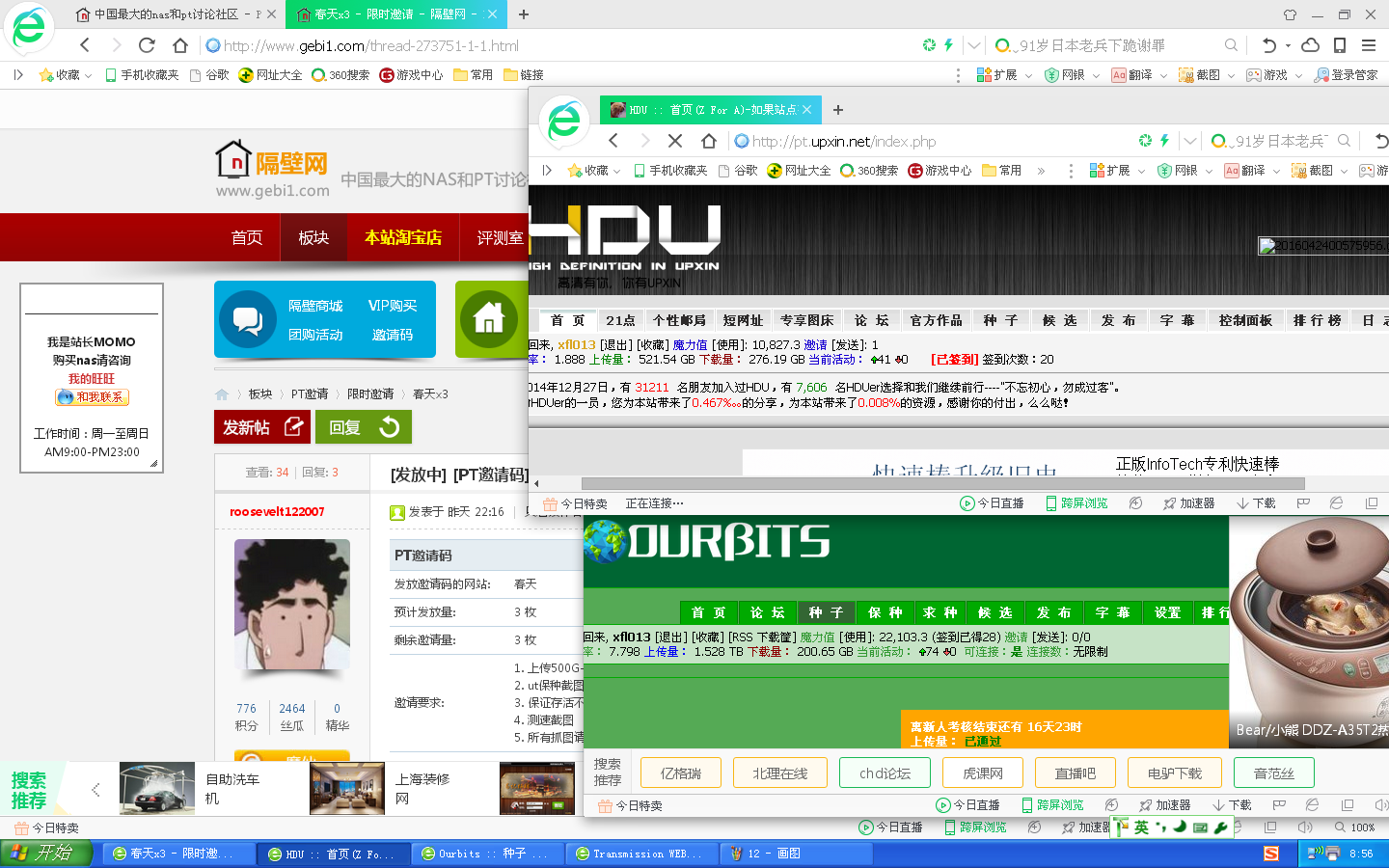Expand the 扩展 dropdown in the HDU window
Screen dimensions: 1389x868
1141,171
